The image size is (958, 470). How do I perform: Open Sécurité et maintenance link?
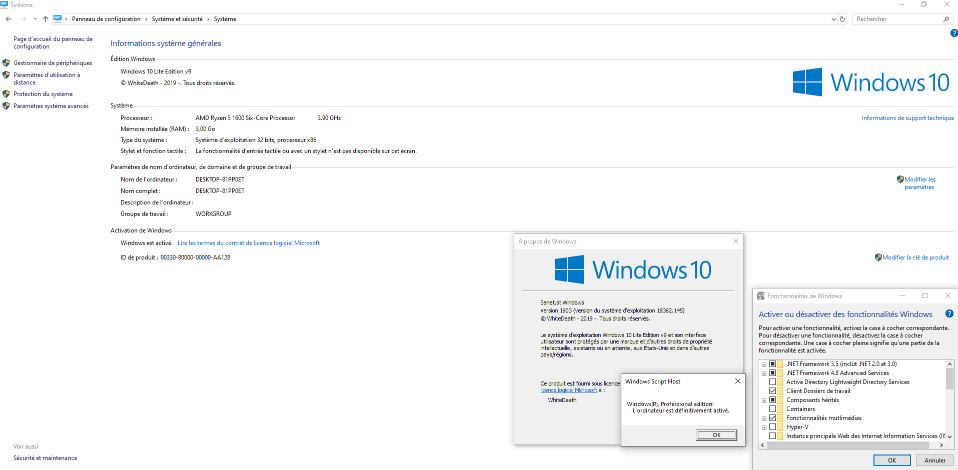[x=45, y=458]
